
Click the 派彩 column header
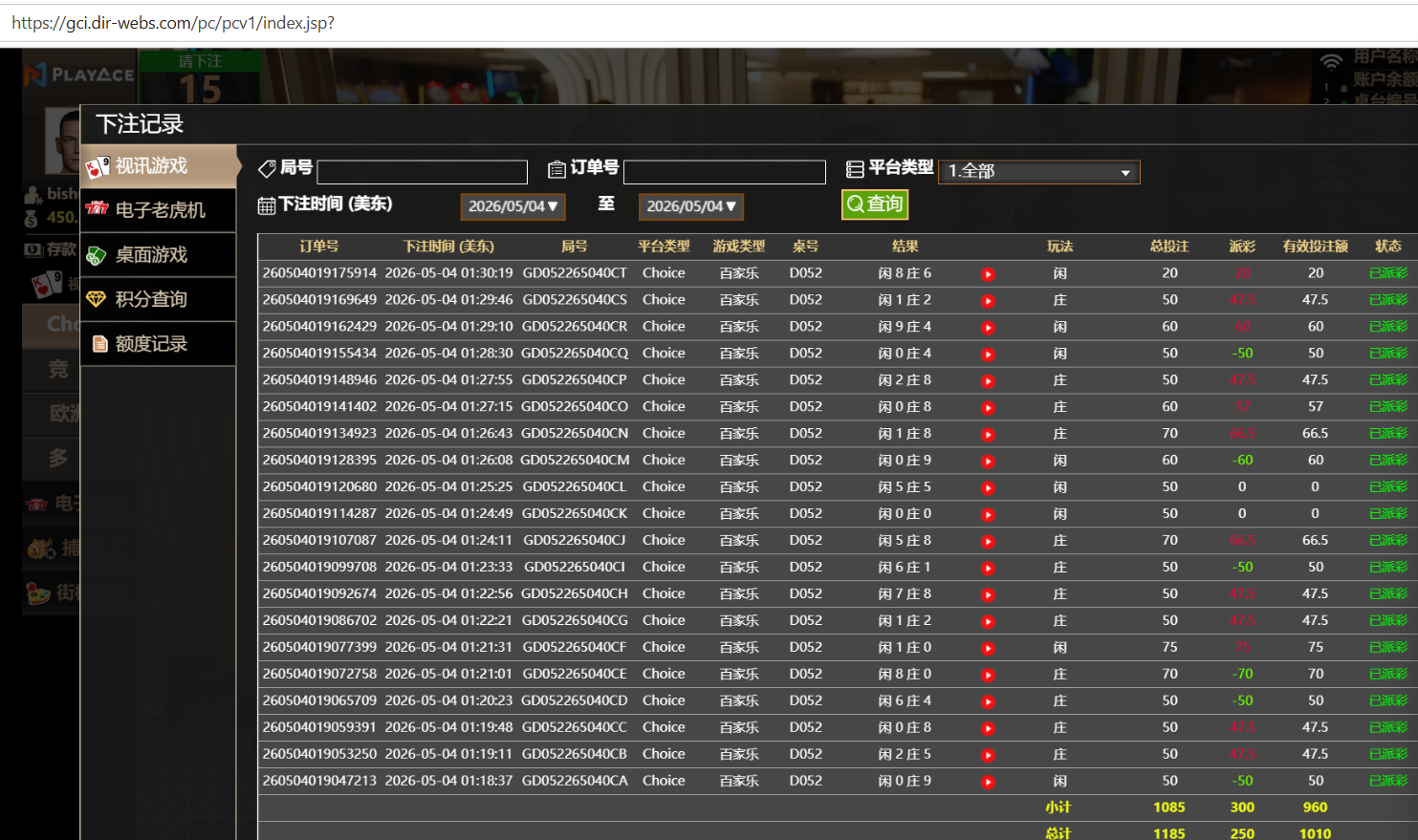1242,247
